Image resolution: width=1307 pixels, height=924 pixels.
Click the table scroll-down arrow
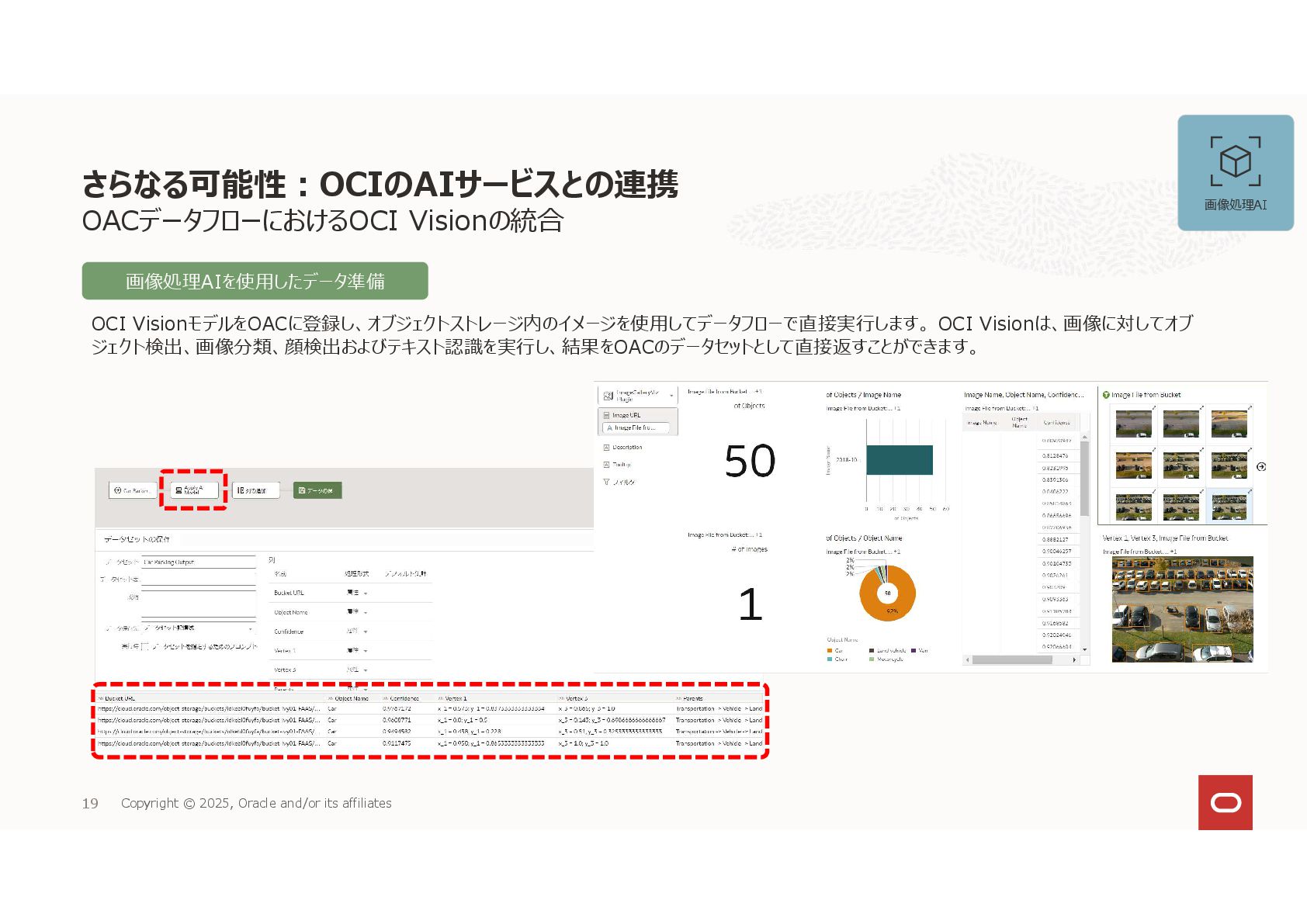[x=1084, y=649]
